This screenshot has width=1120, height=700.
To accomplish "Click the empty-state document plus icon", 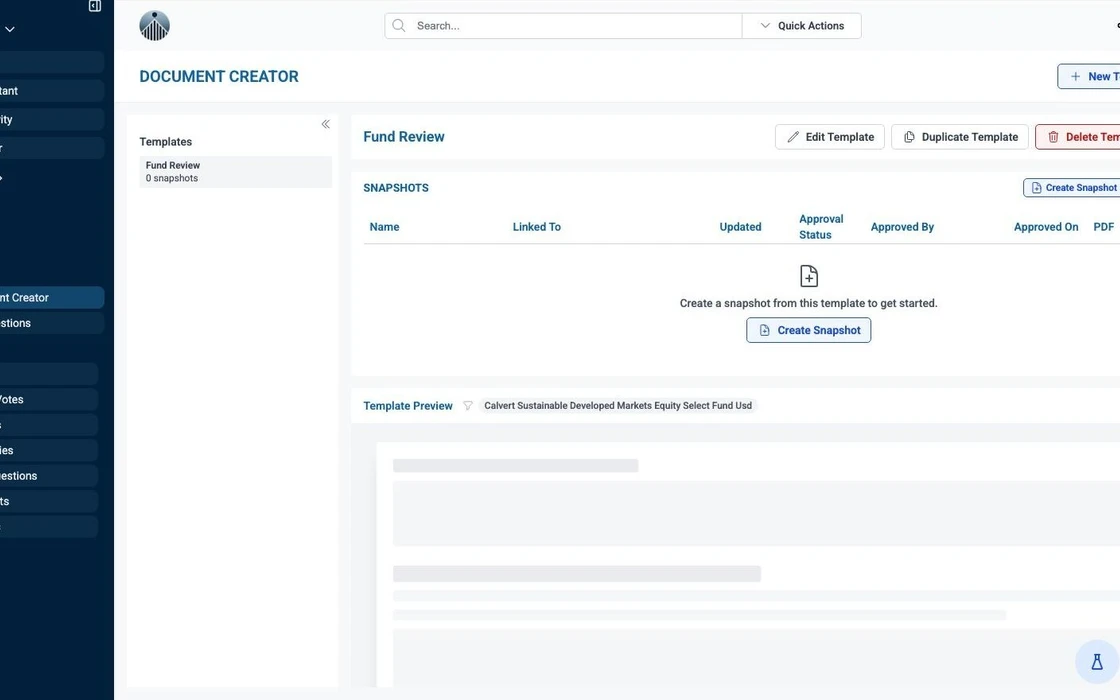I will [x=809, y=276].
